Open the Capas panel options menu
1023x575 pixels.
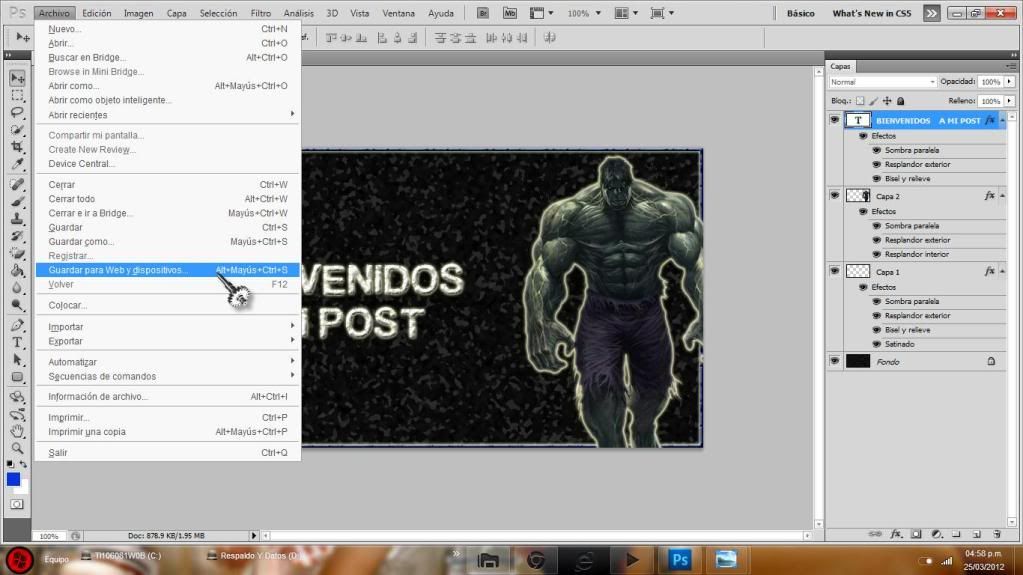(1011, 67)
